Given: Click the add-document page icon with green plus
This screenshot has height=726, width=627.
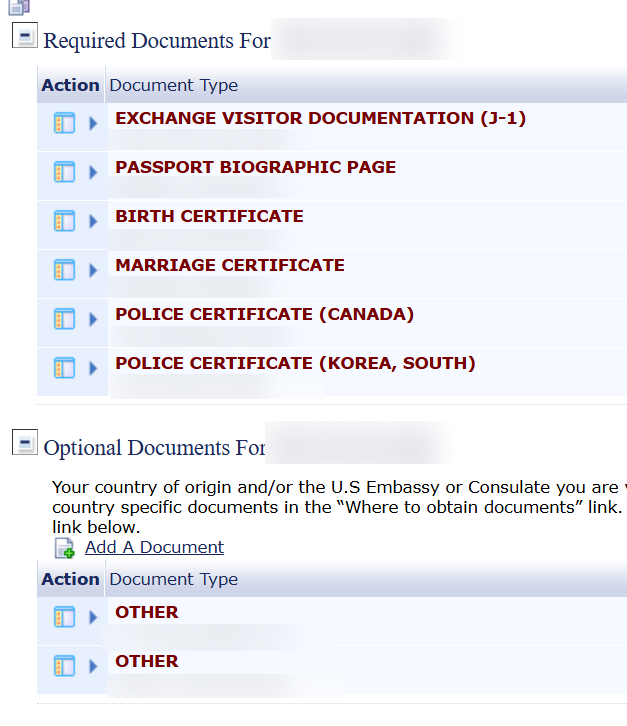Looking at the screenshot, I should point(64,548).
